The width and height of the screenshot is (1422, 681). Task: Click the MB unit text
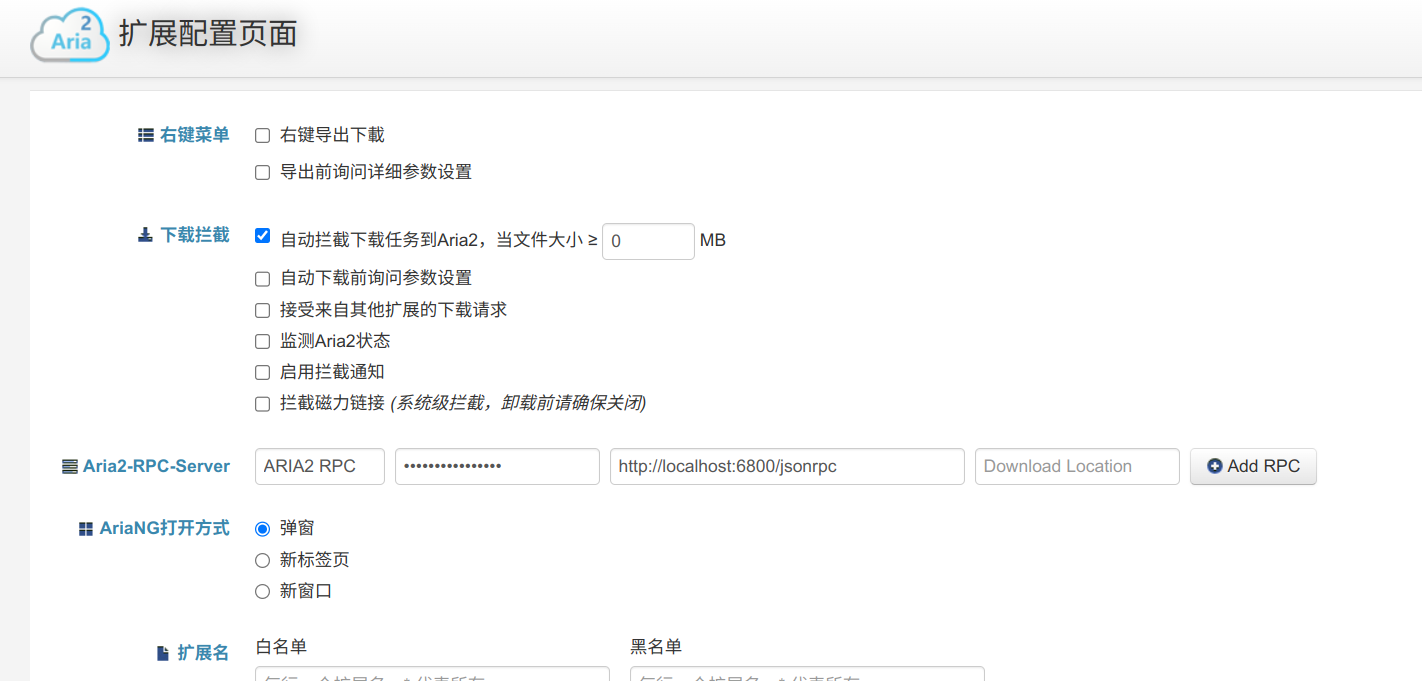[x=713, y=241]
